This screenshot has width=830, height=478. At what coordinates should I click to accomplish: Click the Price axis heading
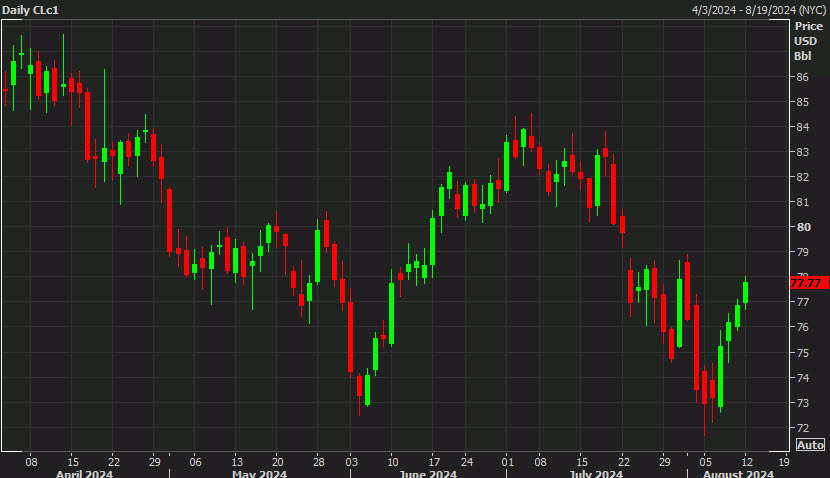point(808,26)
